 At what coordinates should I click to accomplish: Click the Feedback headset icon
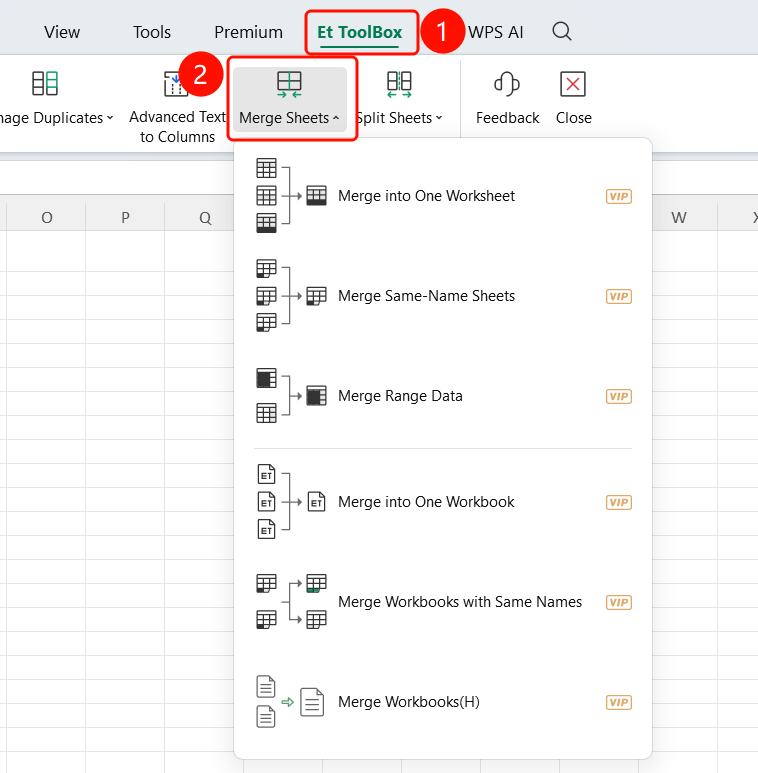507,84
